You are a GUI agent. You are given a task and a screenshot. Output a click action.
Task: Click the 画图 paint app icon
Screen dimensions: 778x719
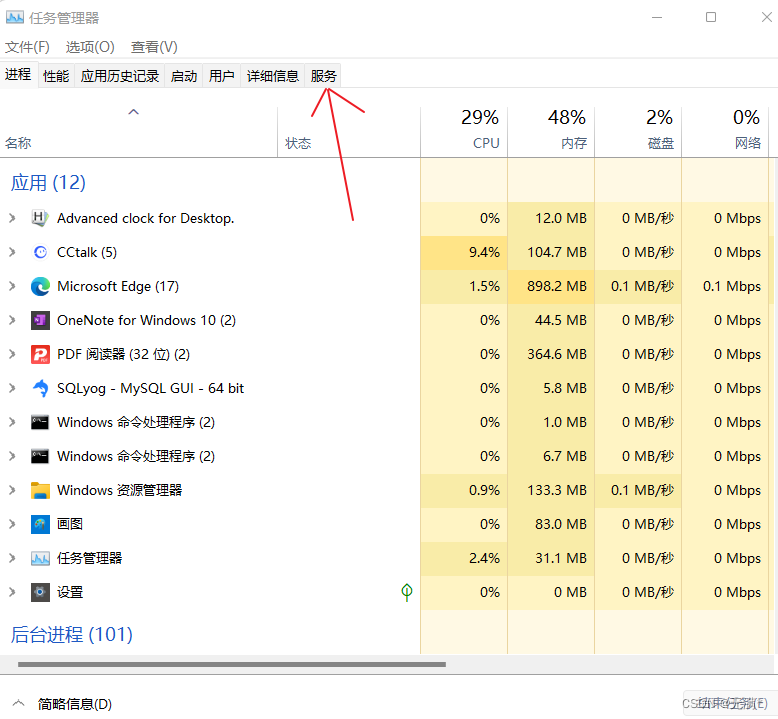pos(40,524)
